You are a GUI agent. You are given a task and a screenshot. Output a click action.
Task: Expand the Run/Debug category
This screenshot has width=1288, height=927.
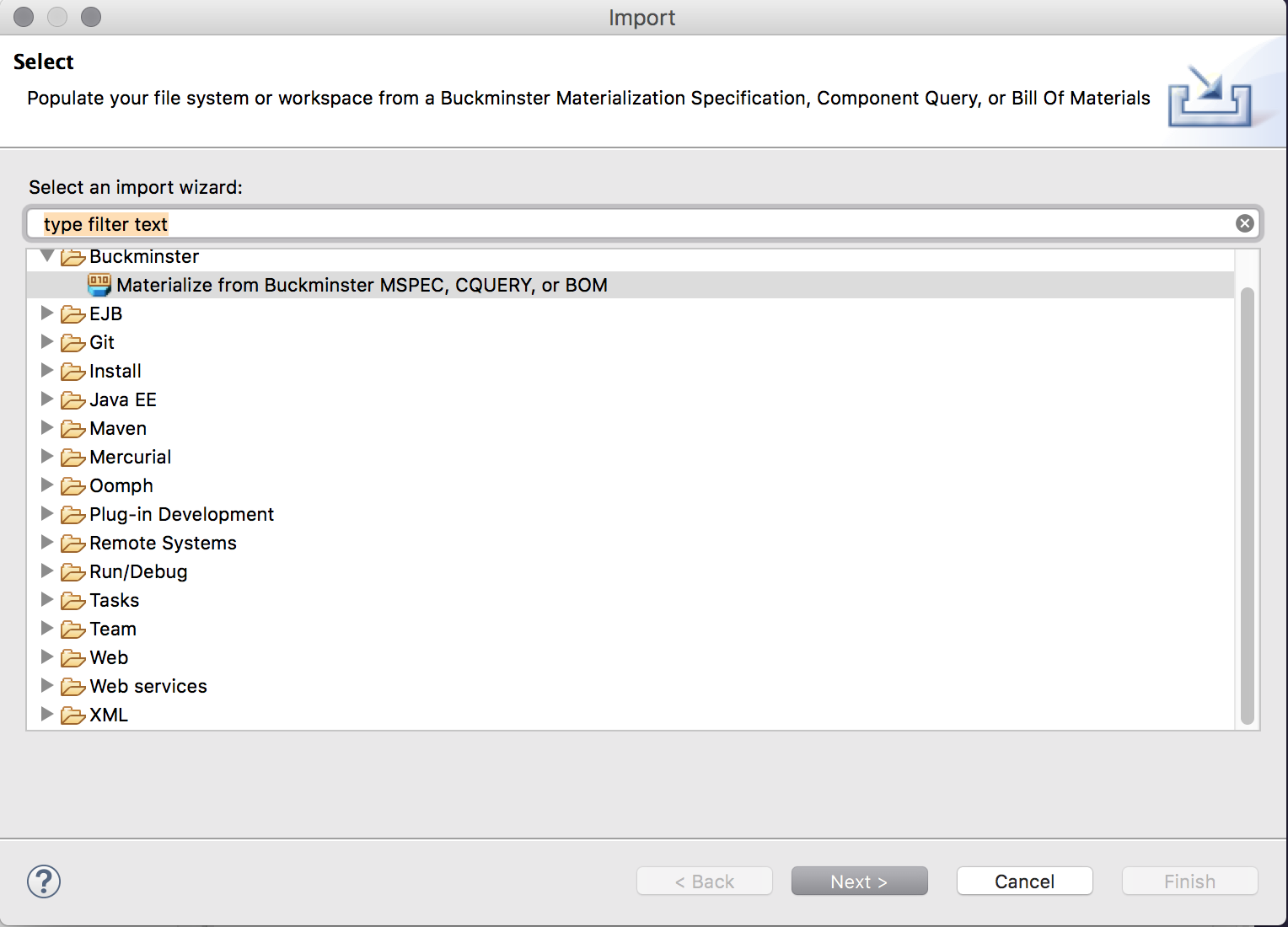(47, 571)
